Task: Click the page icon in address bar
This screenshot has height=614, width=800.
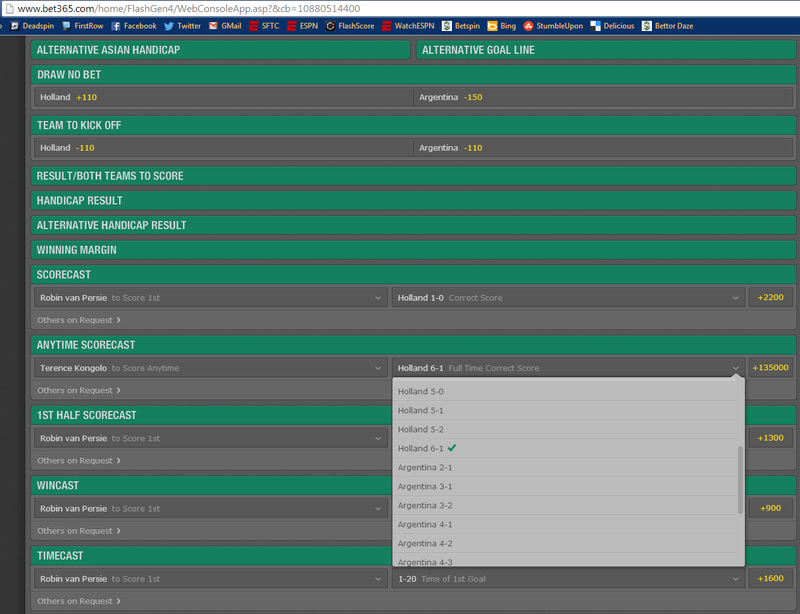Action: [x=9, y=9]
